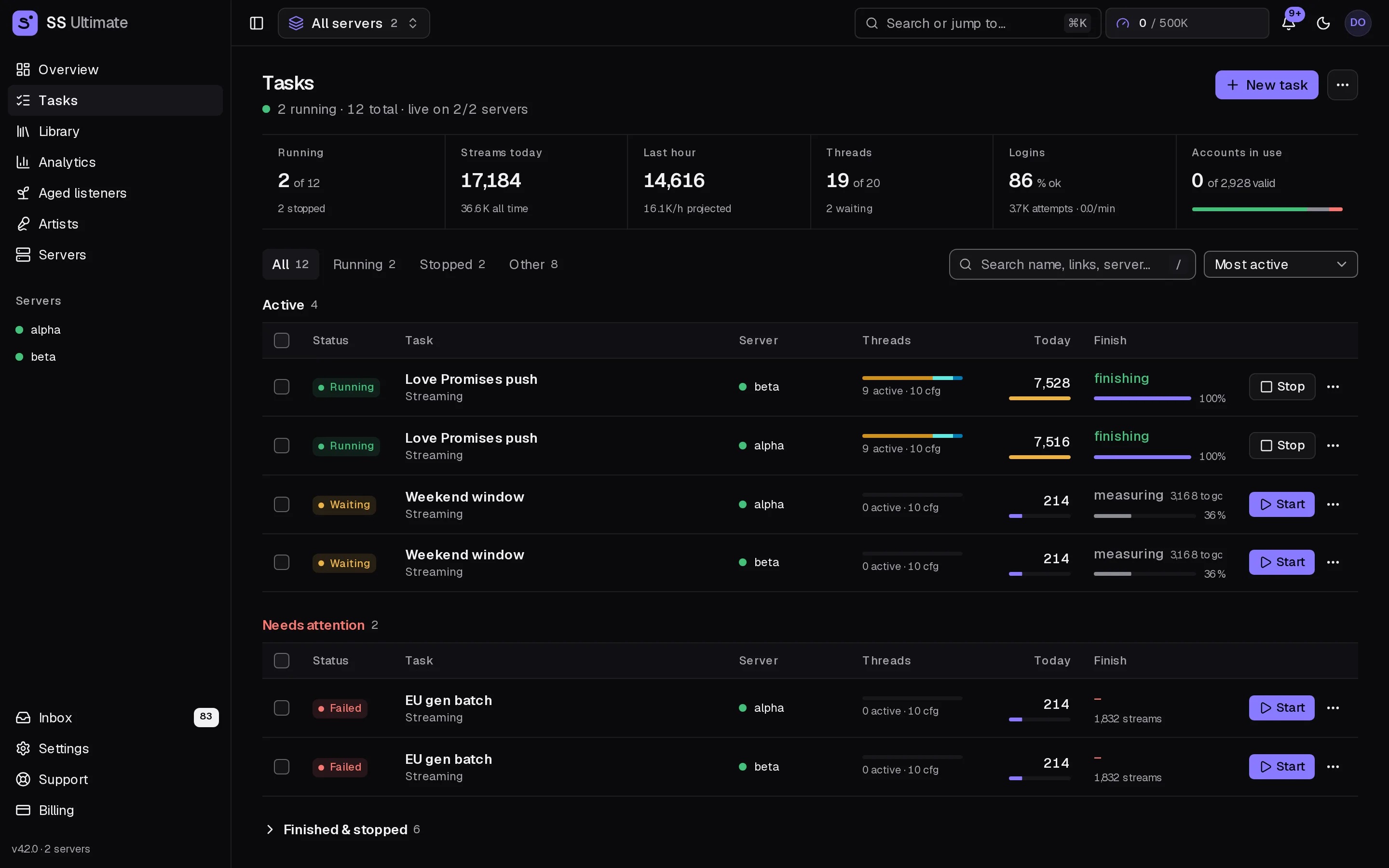
Task: Open row menu for EU gen batch beta
Action: pos(1333,767)
